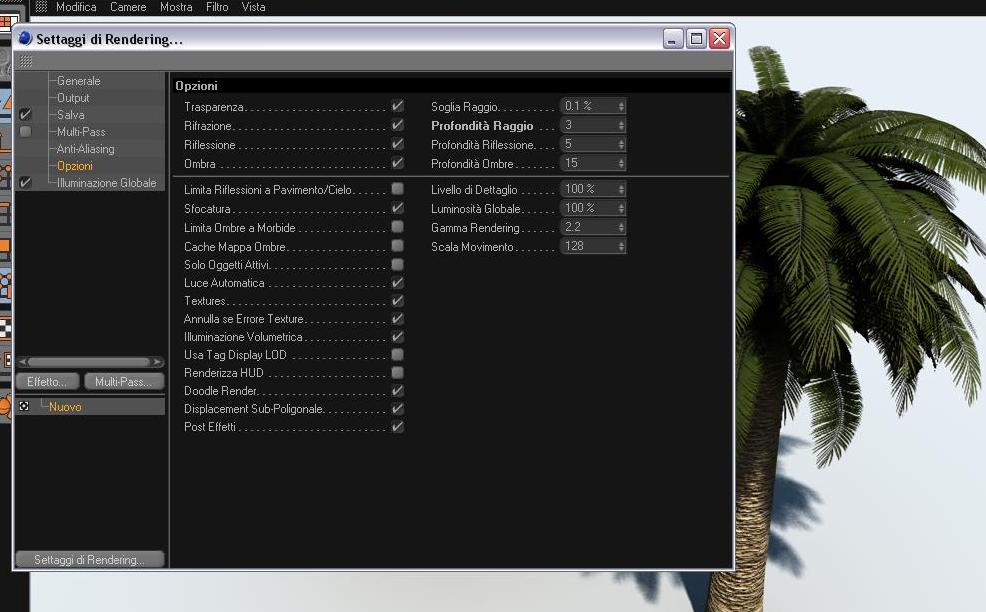Click Livello di Dettaglio stepper arrows
The image size is (986, 612).
tap(621, 189)
